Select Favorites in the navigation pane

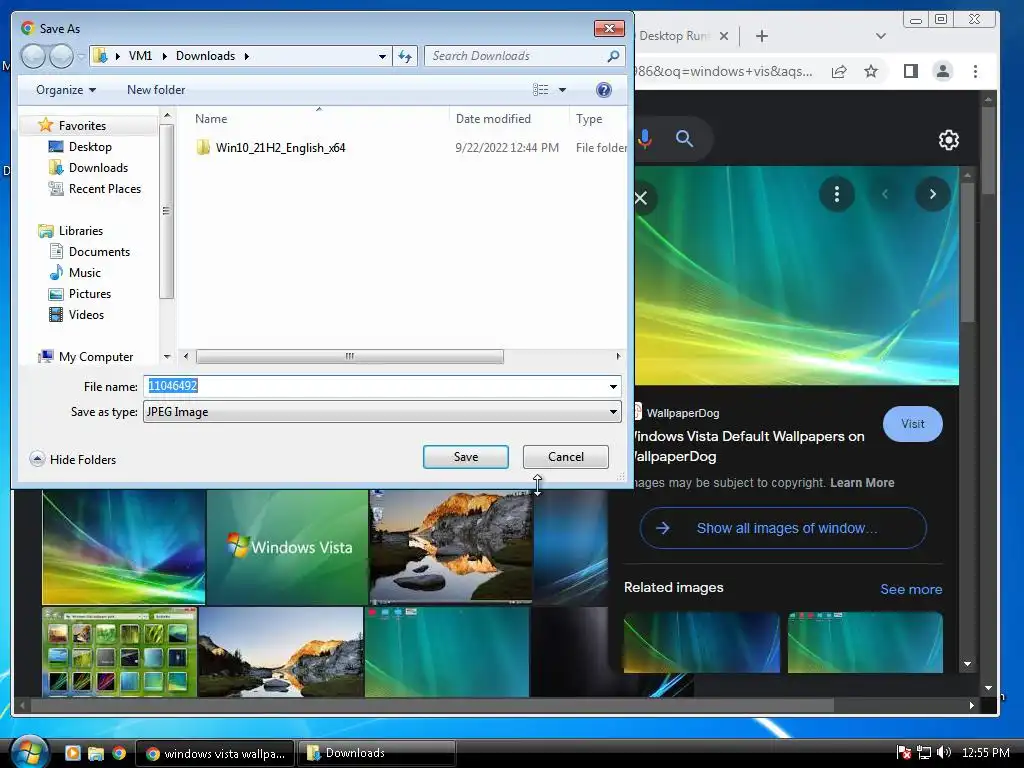click(x=82, y=125)
